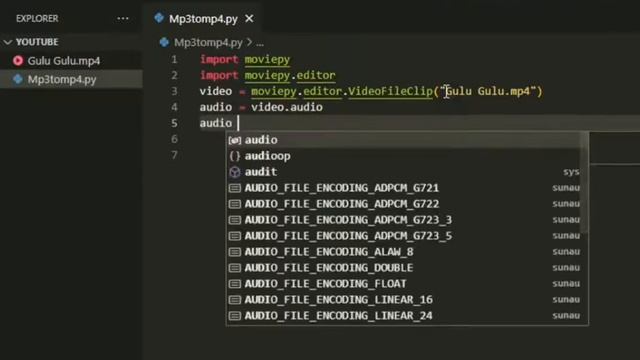The height and width of the screenshot is (360, 640).
Task: Open Gulu Gulu.mp4 in the explorer
Action: [64, 61]
